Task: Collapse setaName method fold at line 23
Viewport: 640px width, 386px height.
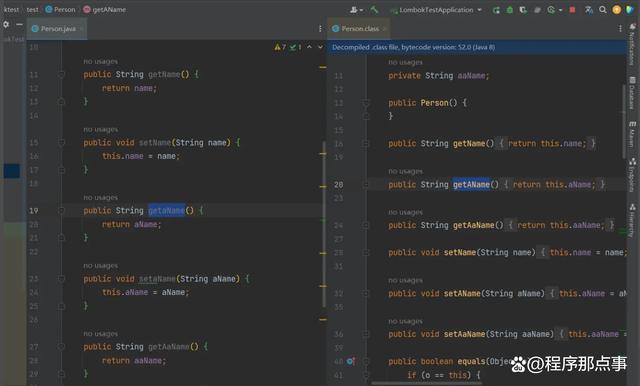Action: click(61, 279)
